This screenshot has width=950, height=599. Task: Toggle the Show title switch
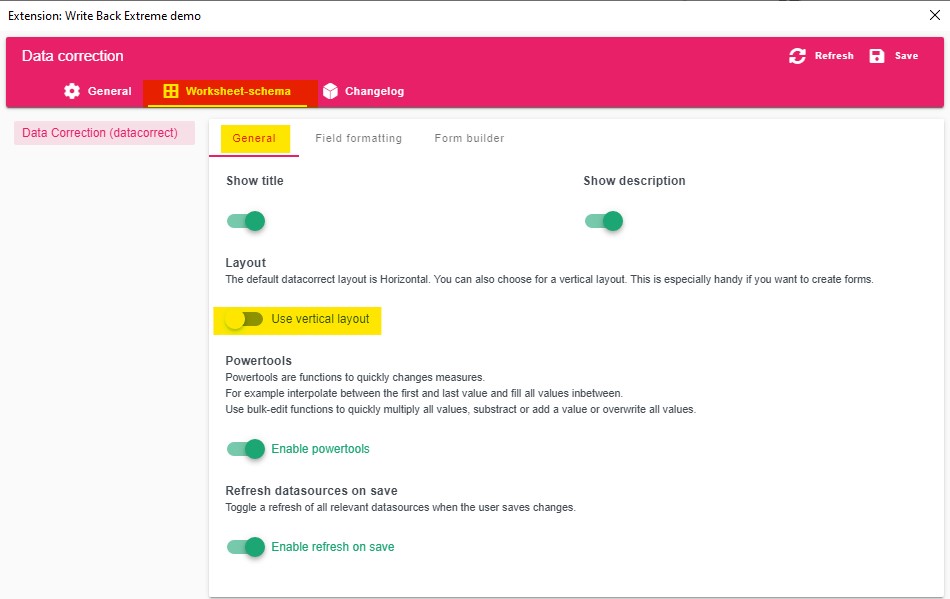click(246, 221)
